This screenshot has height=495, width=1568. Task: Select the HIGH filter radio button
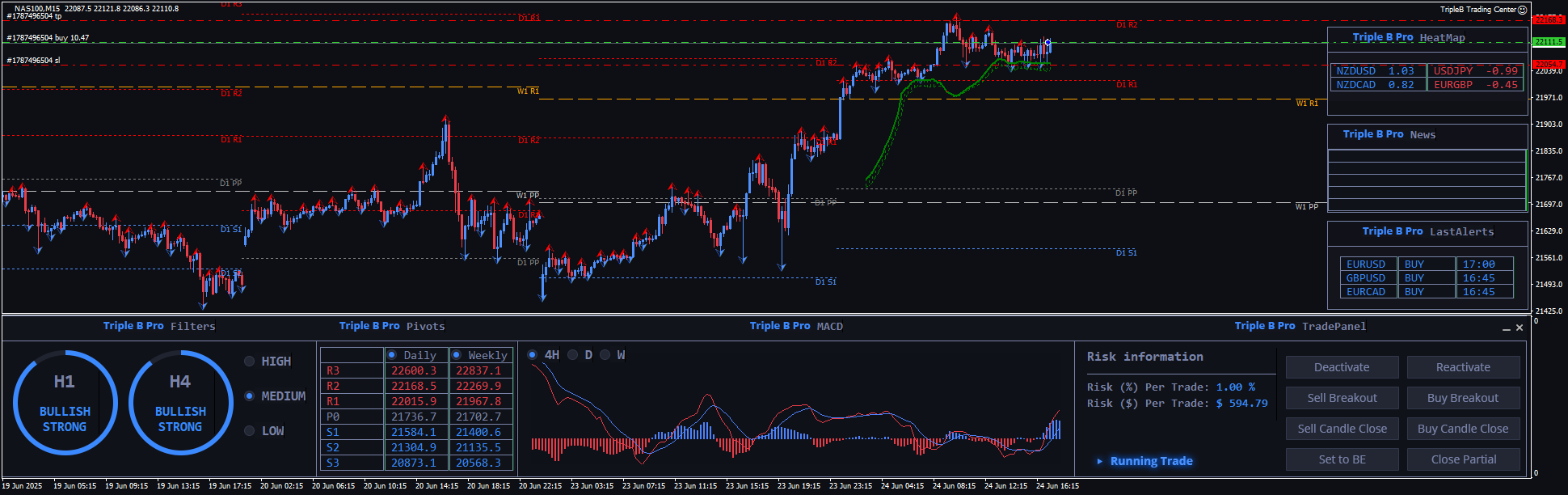click(x=250, y=362)
